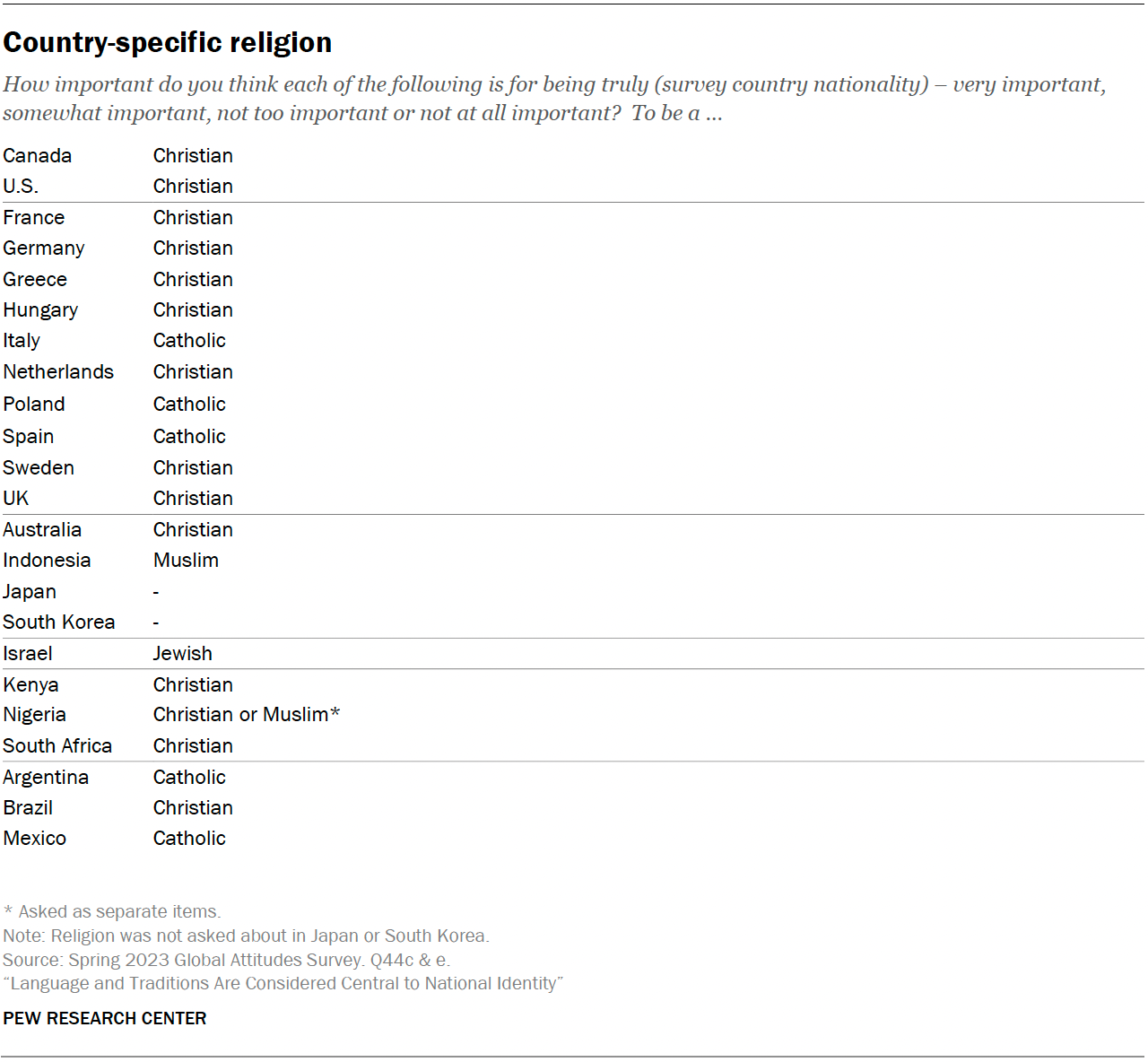Click "Catholic" beside Mexico
This screenshot has height=1062, width=1148.
tap(189, 839)
